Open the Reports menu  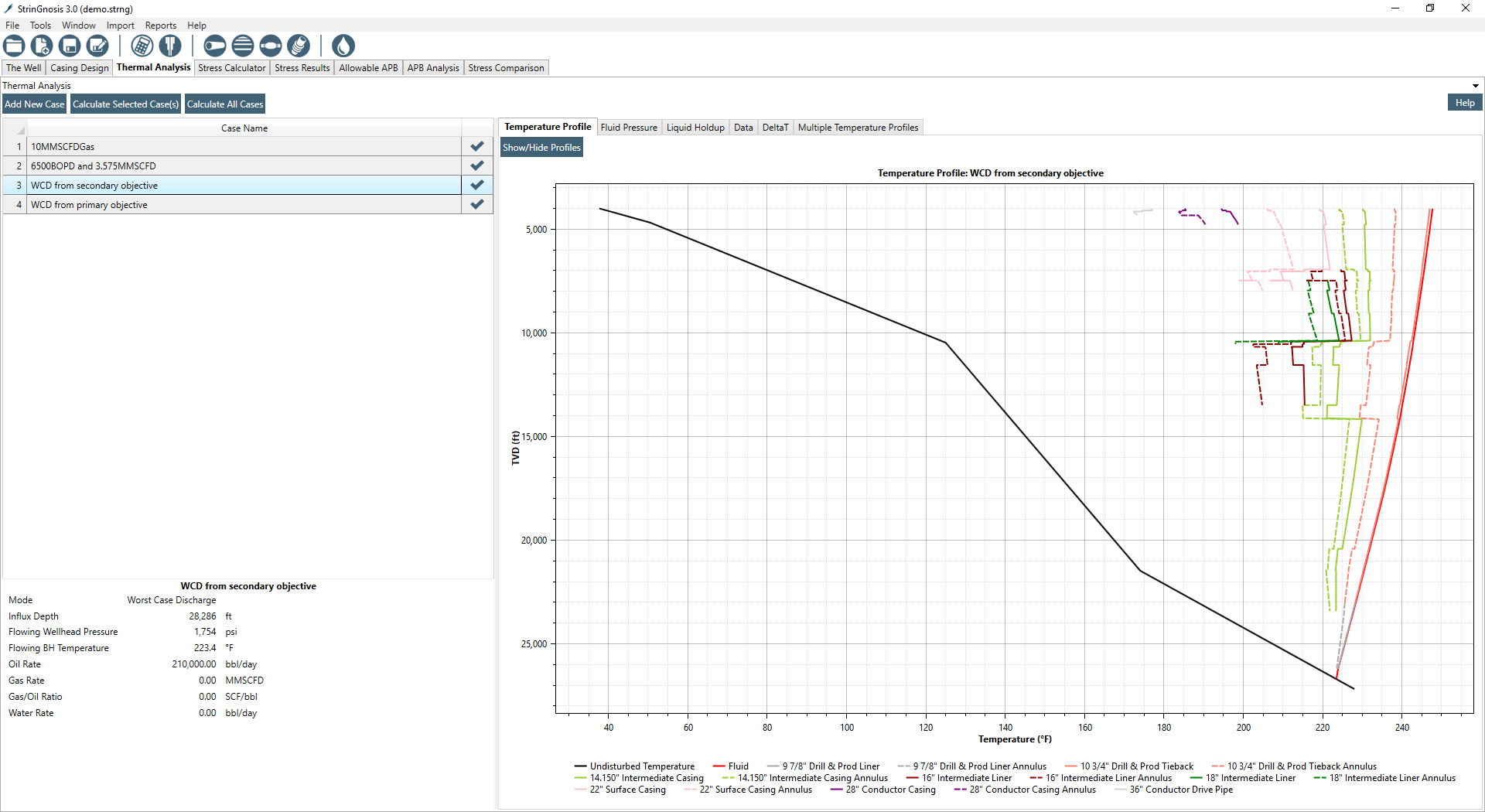(x=161, y=26)
